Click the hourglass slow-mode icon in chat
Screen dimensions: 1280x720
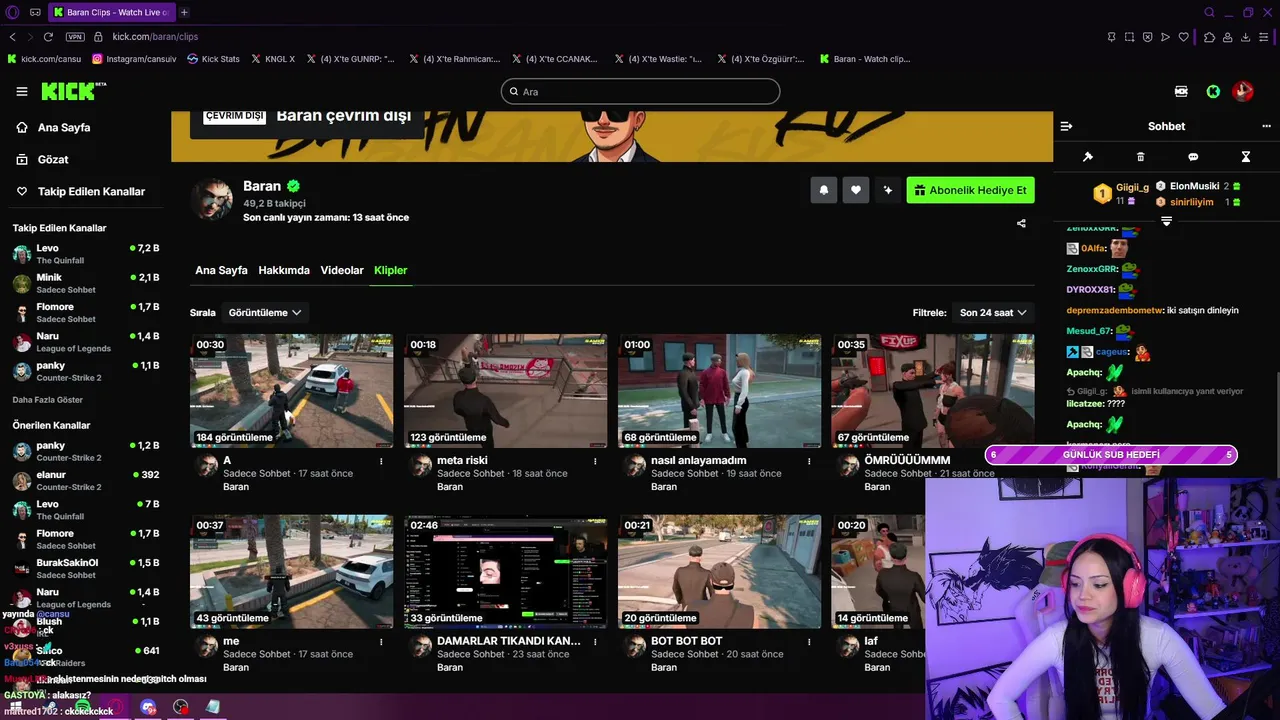point(1246,157)
